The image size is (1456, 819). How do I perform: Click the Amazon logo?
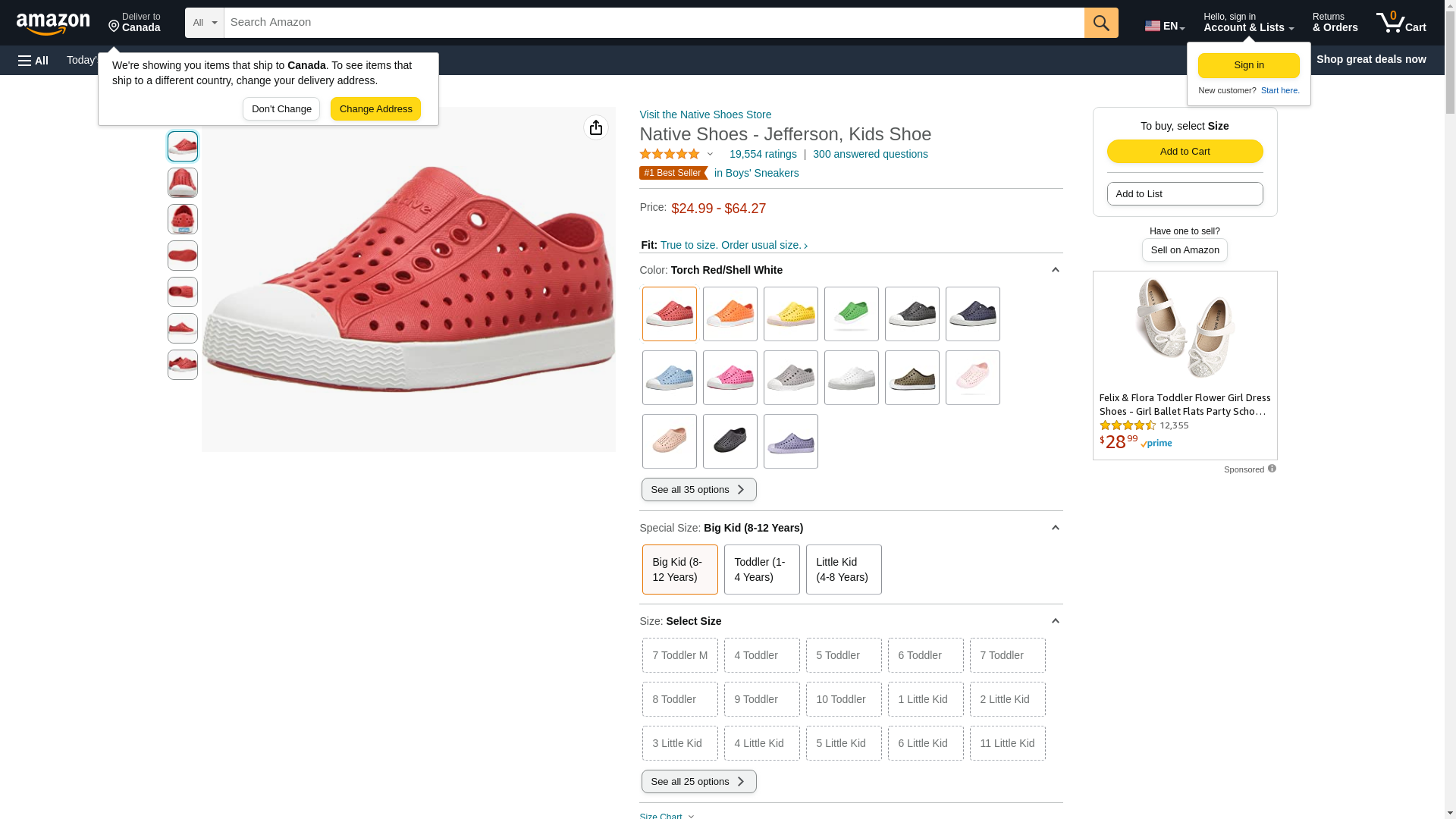point(53,24)
